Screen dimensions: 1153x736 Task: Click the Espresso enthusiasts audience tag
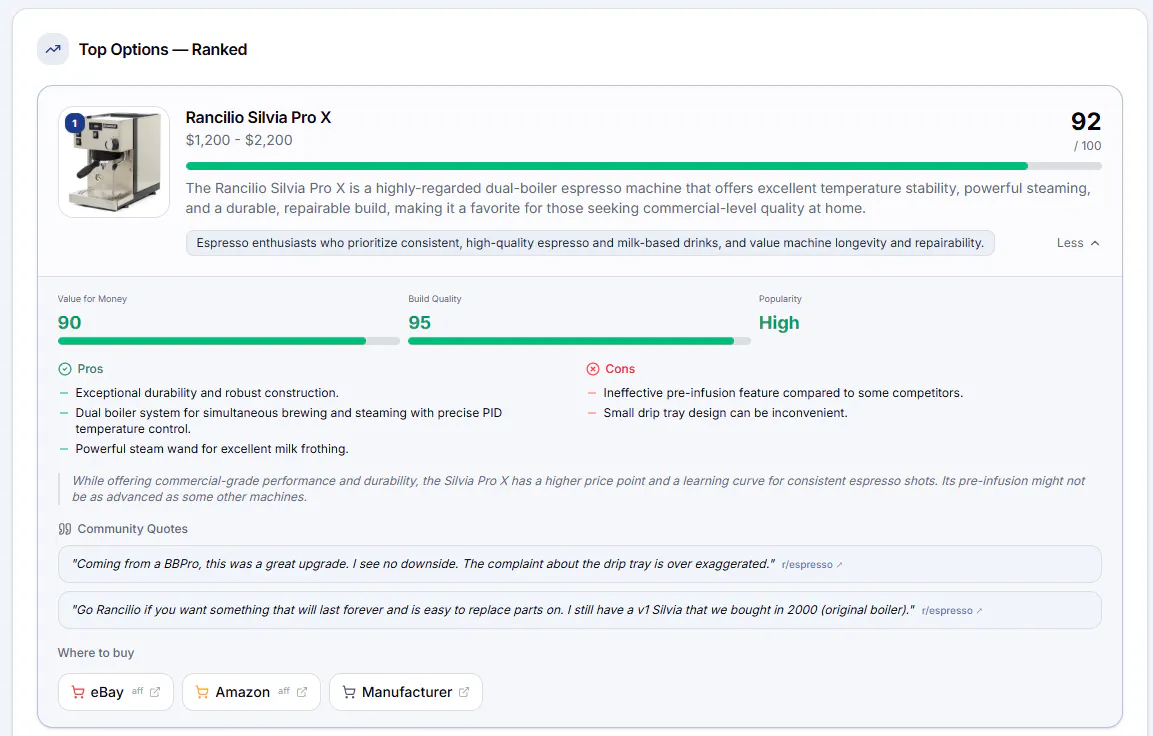tap(590, 243)
